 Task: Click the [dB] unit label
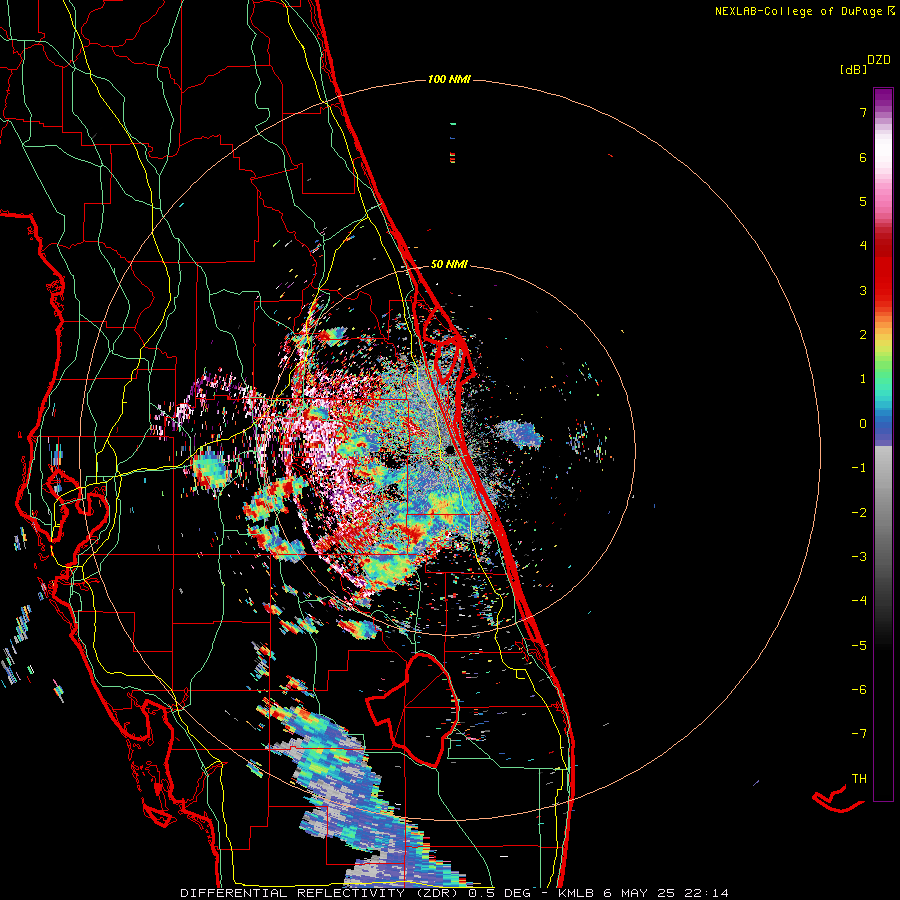point(854,69)
